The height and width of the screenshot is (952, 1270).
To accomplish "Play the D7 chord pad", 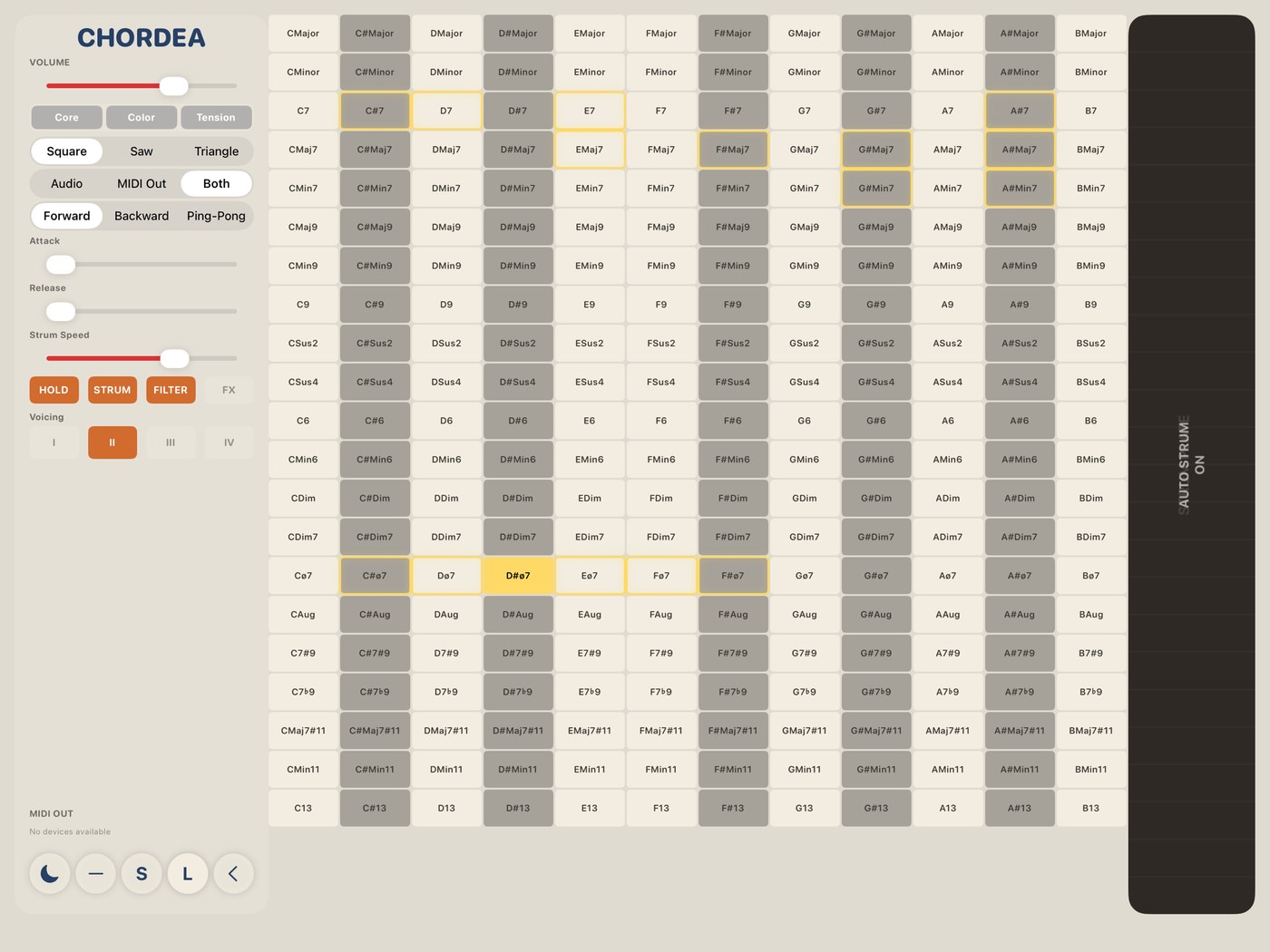I will pyautogui.click(x=446, y=111).
